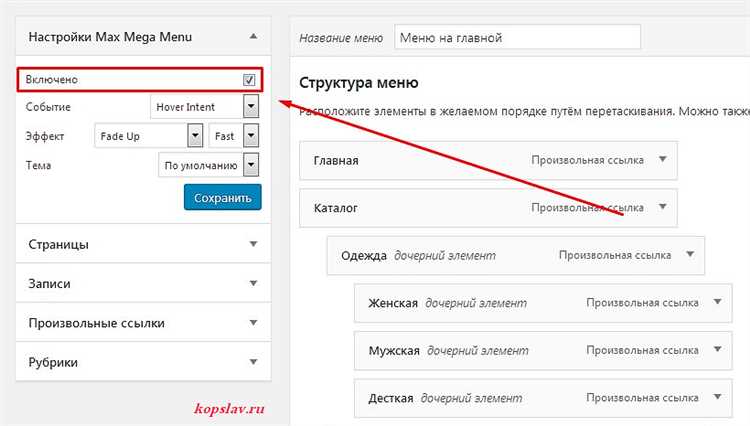This screenshot has width=750, height=426.
Task: Select the Мужская menu item title
Action: 394,350
